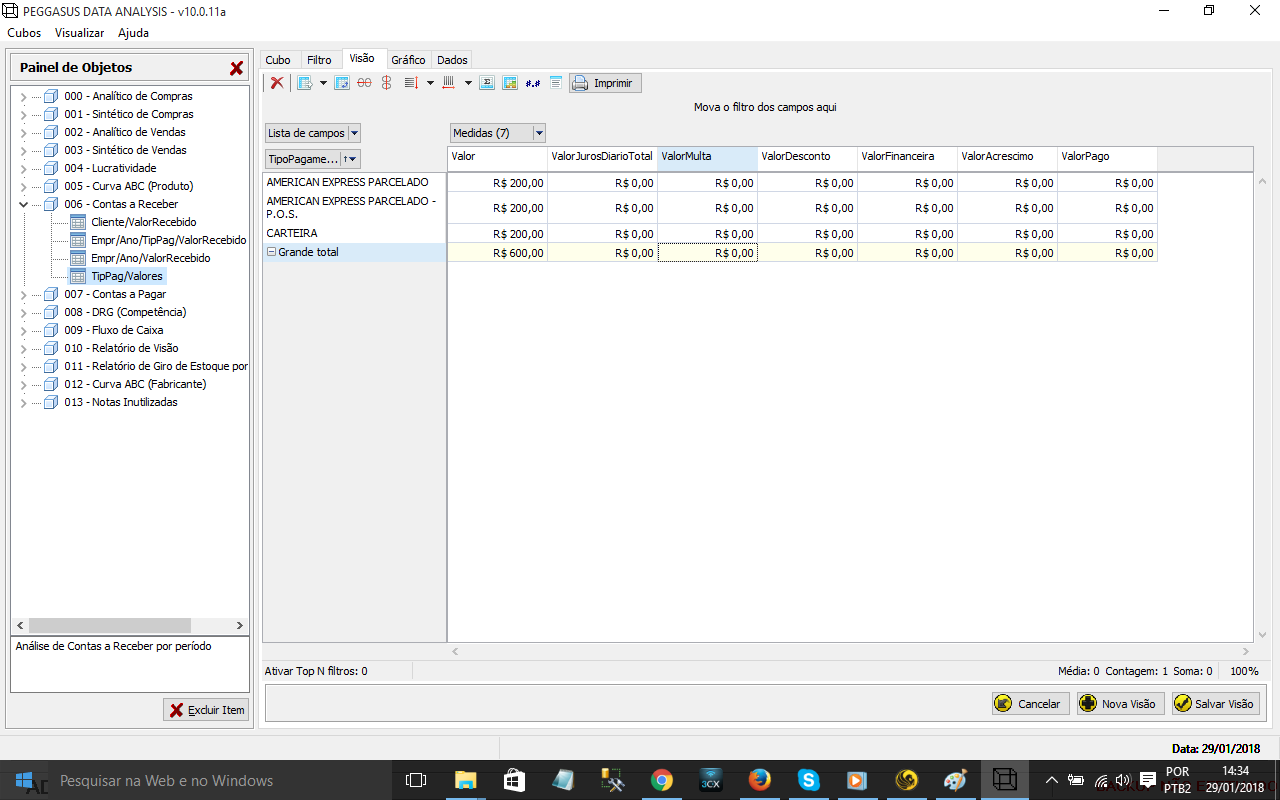Click the column width adjust icon

[449, 83]
